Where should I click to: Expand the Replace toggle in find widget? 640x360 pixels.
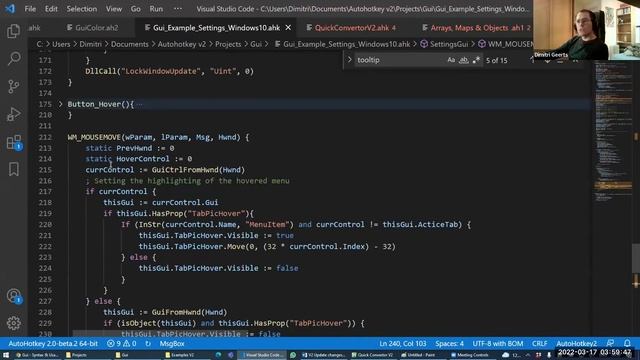tap(349, 60)
